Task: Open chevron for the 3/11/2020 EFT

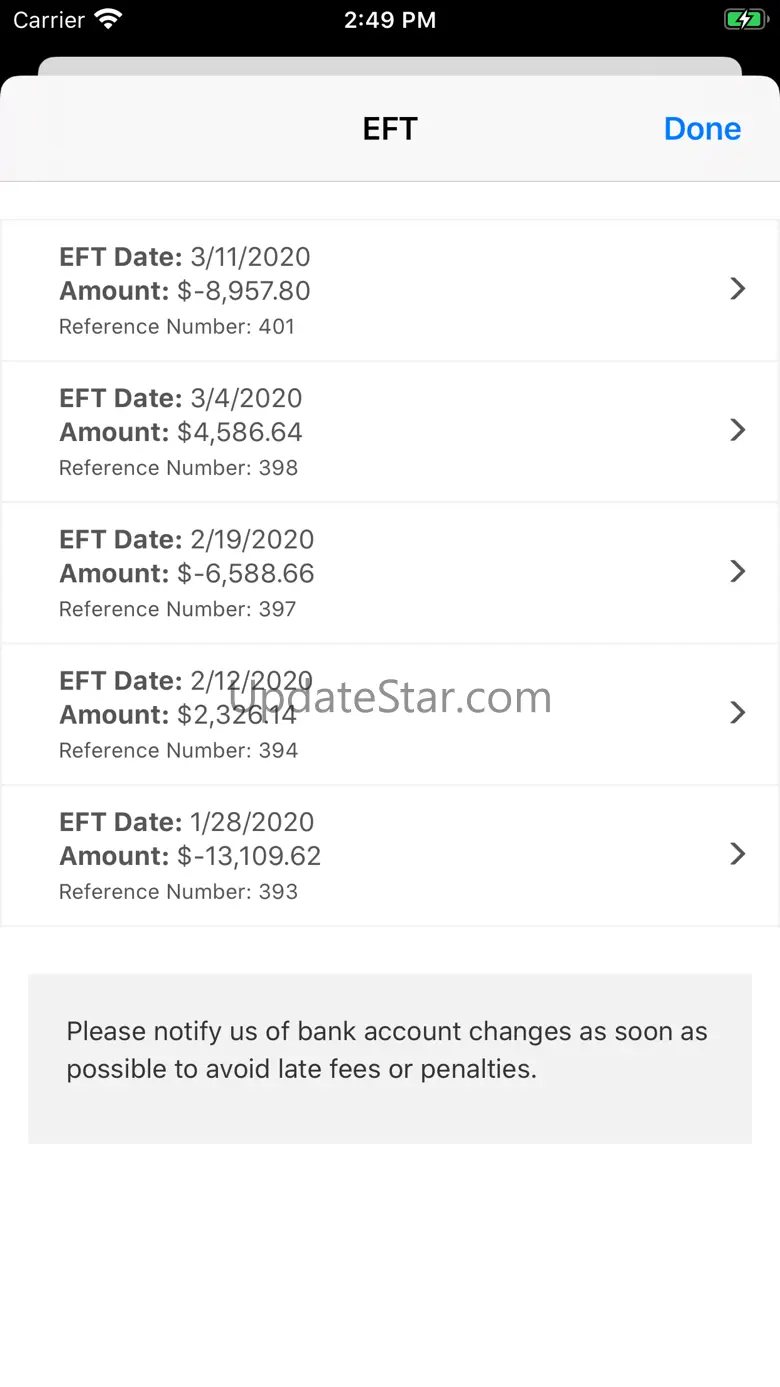Action: click(x=738, y=289)
